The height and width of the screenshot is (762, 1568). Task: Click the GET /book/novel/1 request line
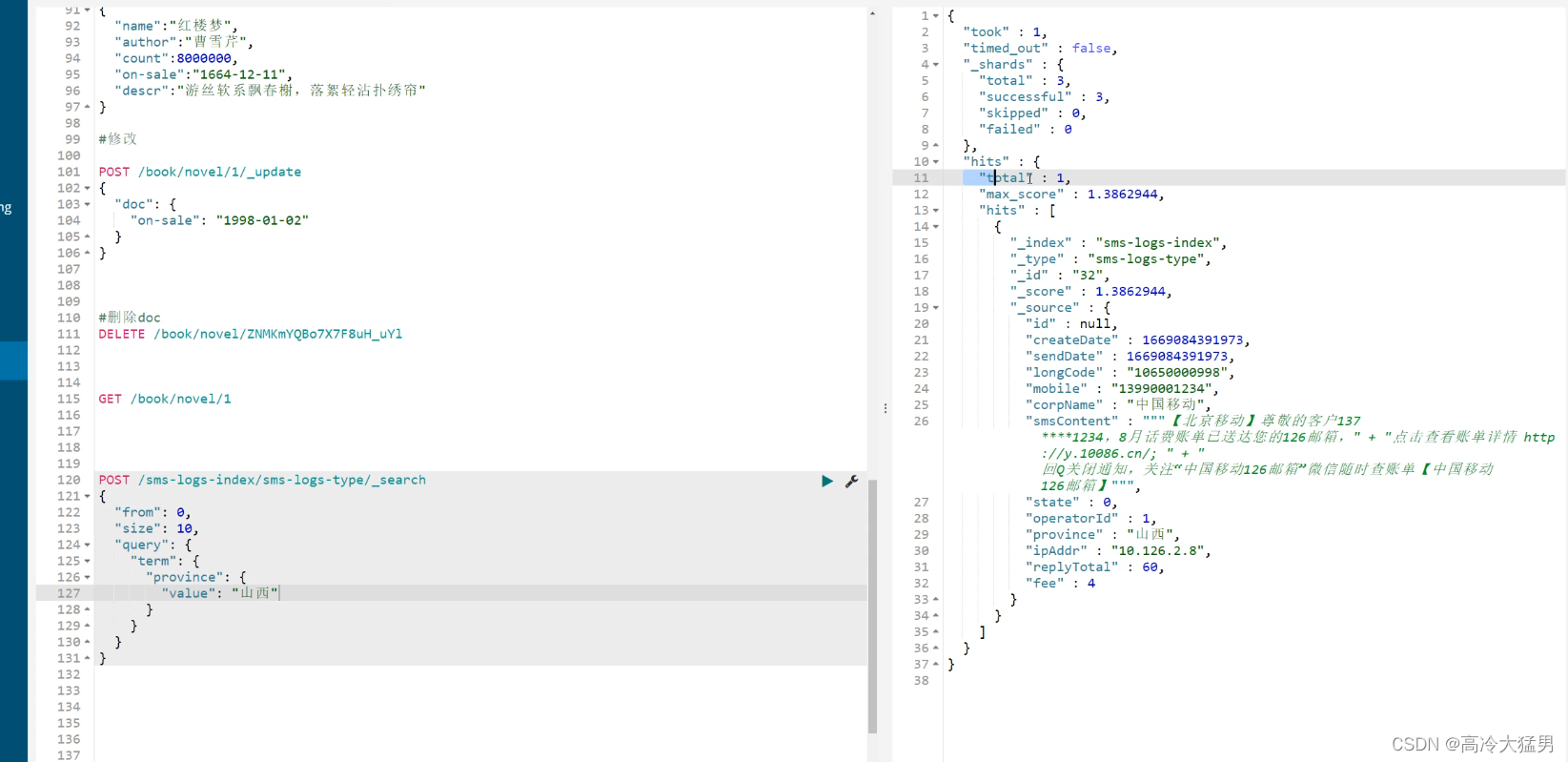click(165, 399)
